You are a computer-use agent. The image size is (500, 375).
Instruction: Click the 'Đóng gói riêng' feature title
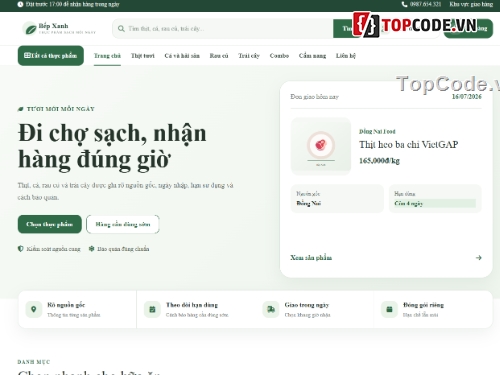click(423, 305)
